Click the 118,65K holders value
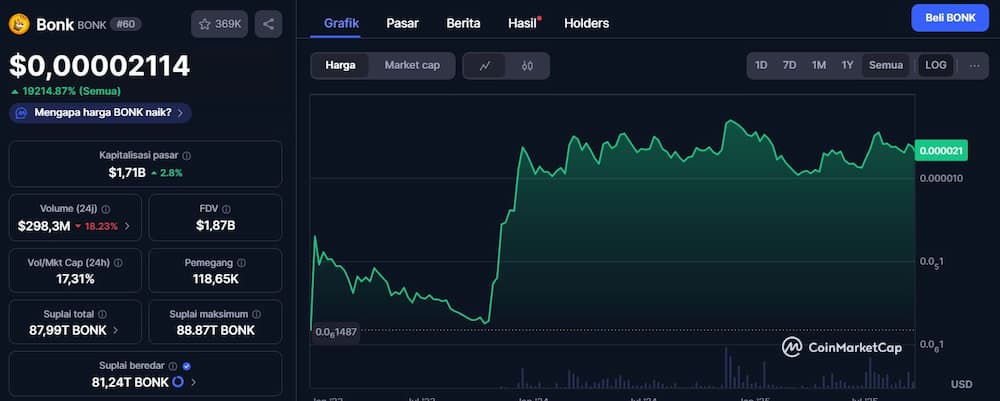 coord(216,279)
